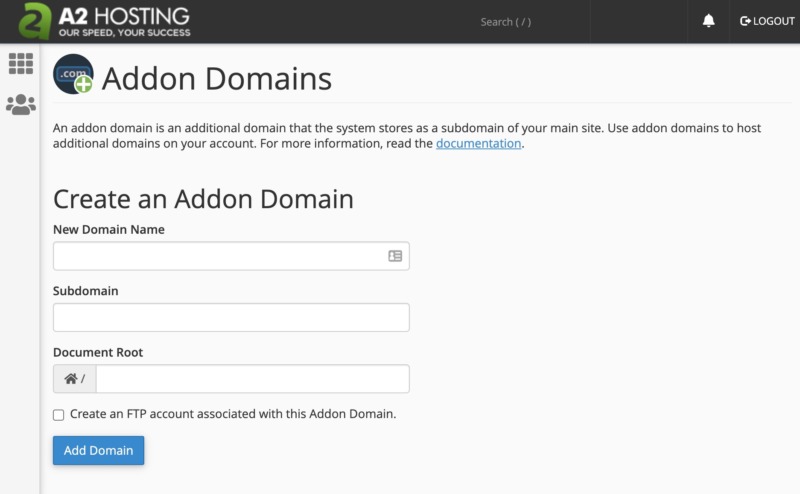Click the Subdomain field label

pyautogui.click(x=86, y=290)
